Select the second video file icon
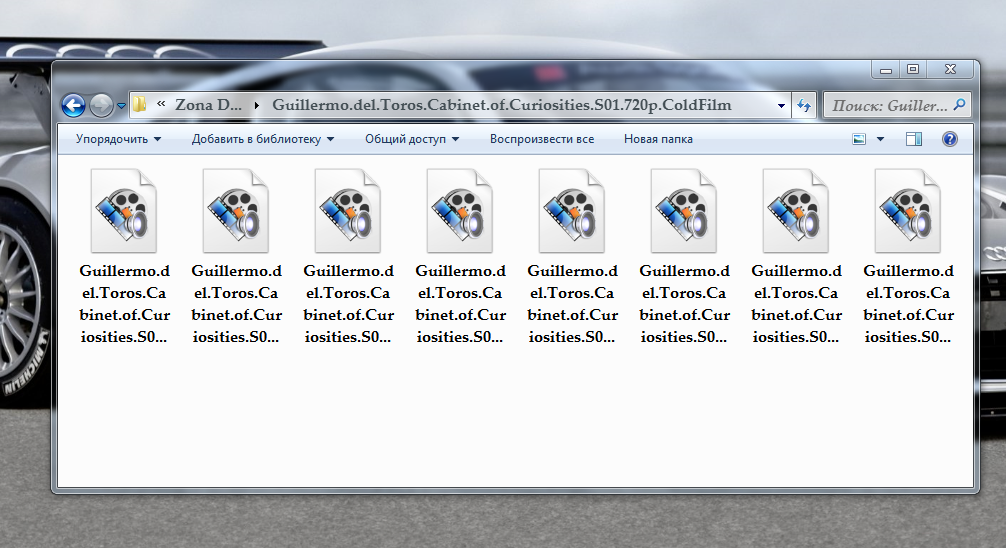Image resolution: width=1006 pixels, height=548 pixels. (x=235, y=211)
